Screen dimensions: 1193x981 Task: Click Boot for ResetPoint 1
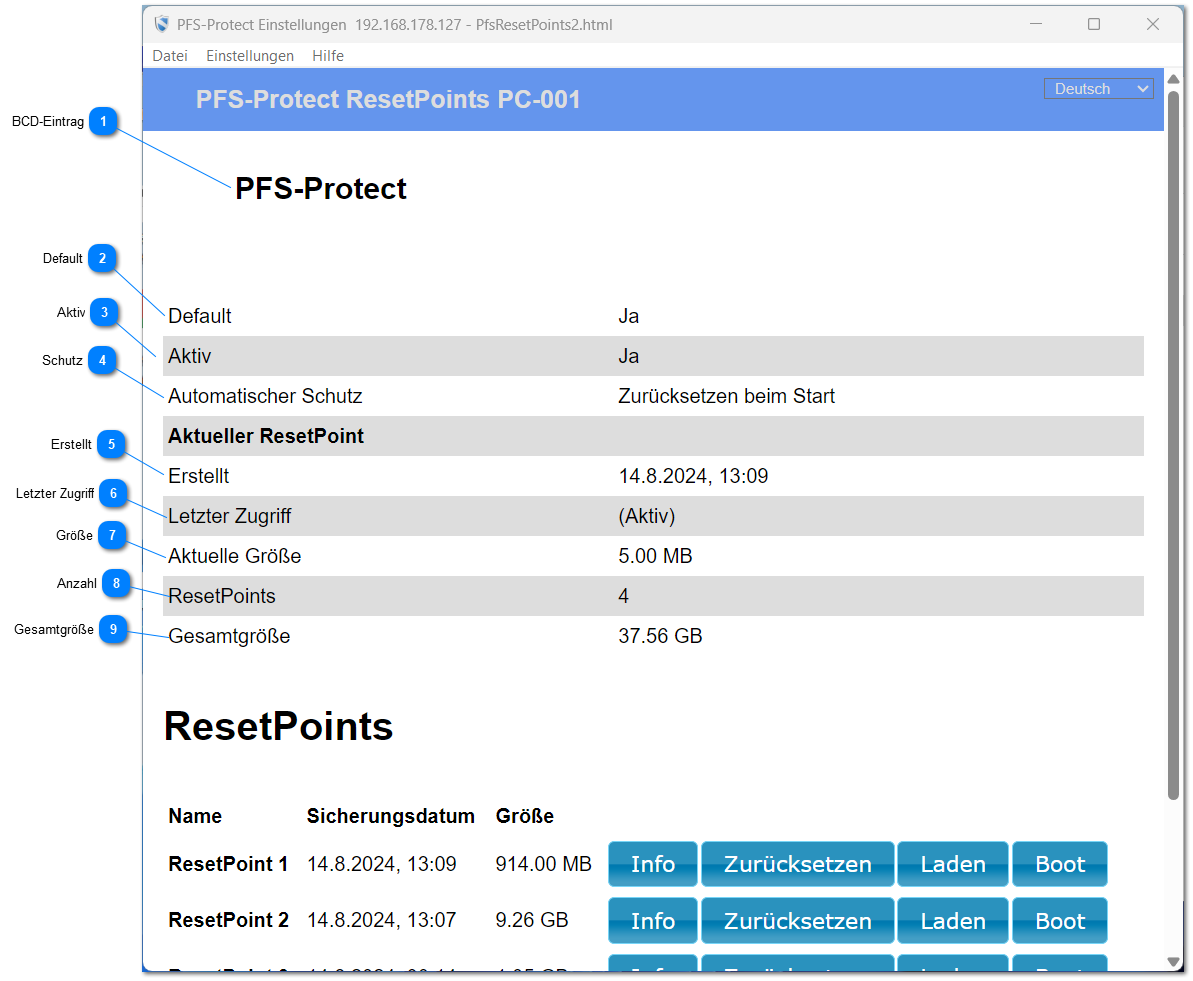point(1059,864)
